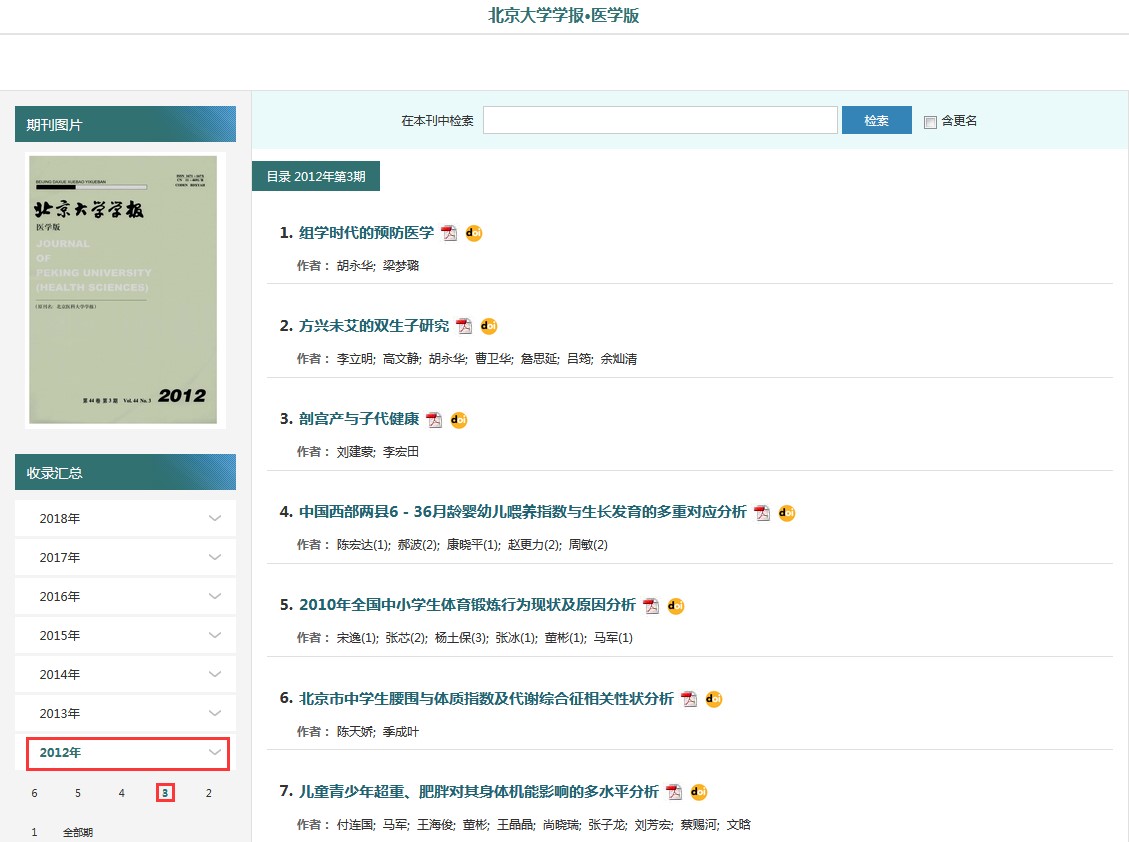Focus the 在本刊中检索 search field

660,120
